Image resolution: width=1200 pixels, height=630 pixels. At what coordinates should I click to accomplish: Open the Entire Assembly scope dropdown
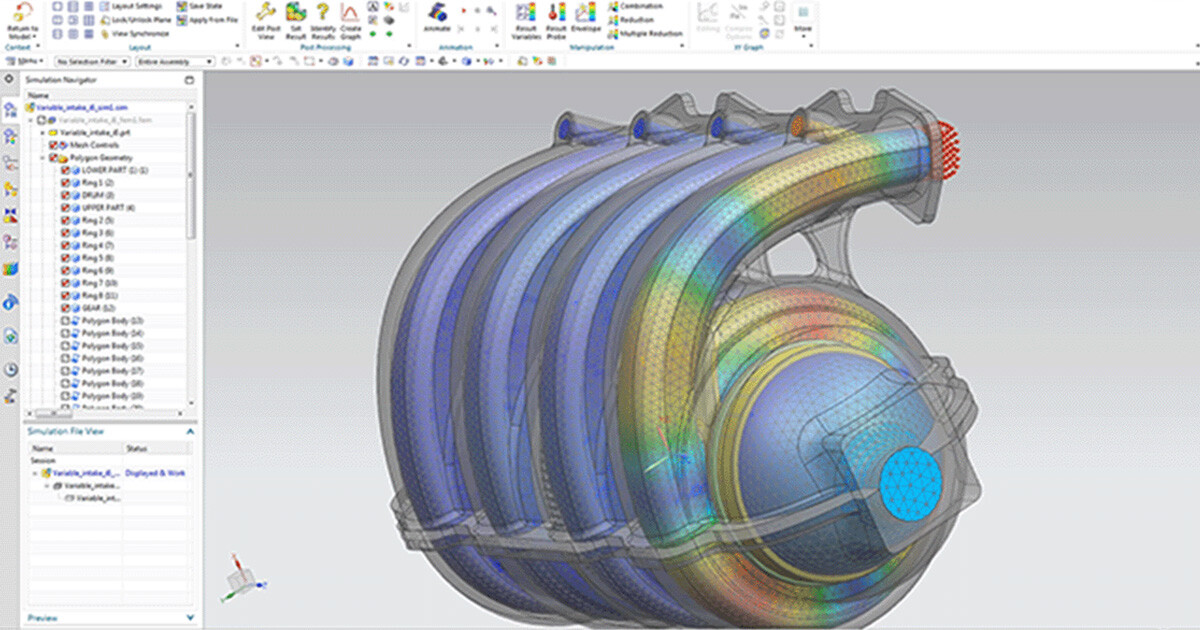(x=175, y=61)
